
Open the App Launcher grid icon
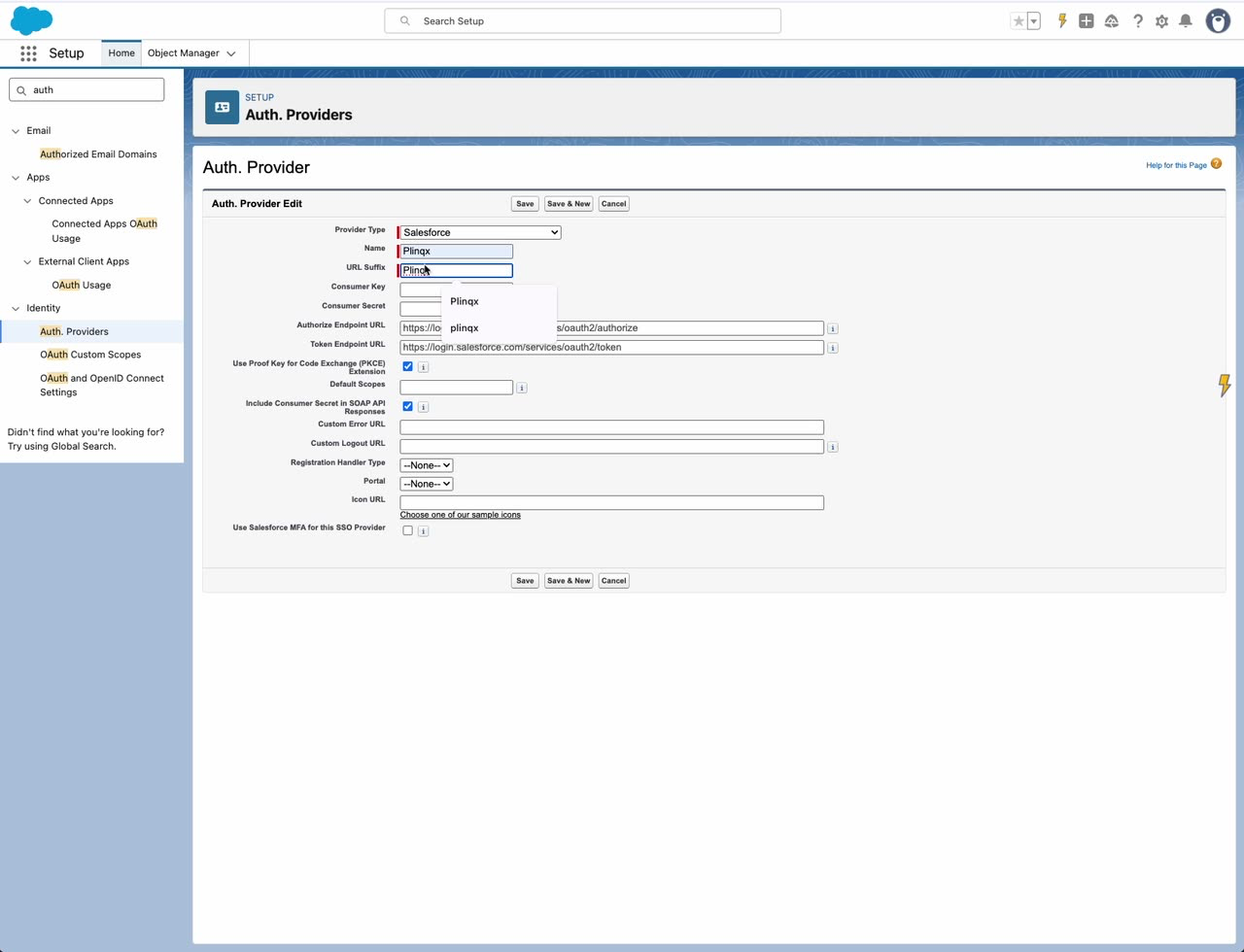[x=28, y=53]
